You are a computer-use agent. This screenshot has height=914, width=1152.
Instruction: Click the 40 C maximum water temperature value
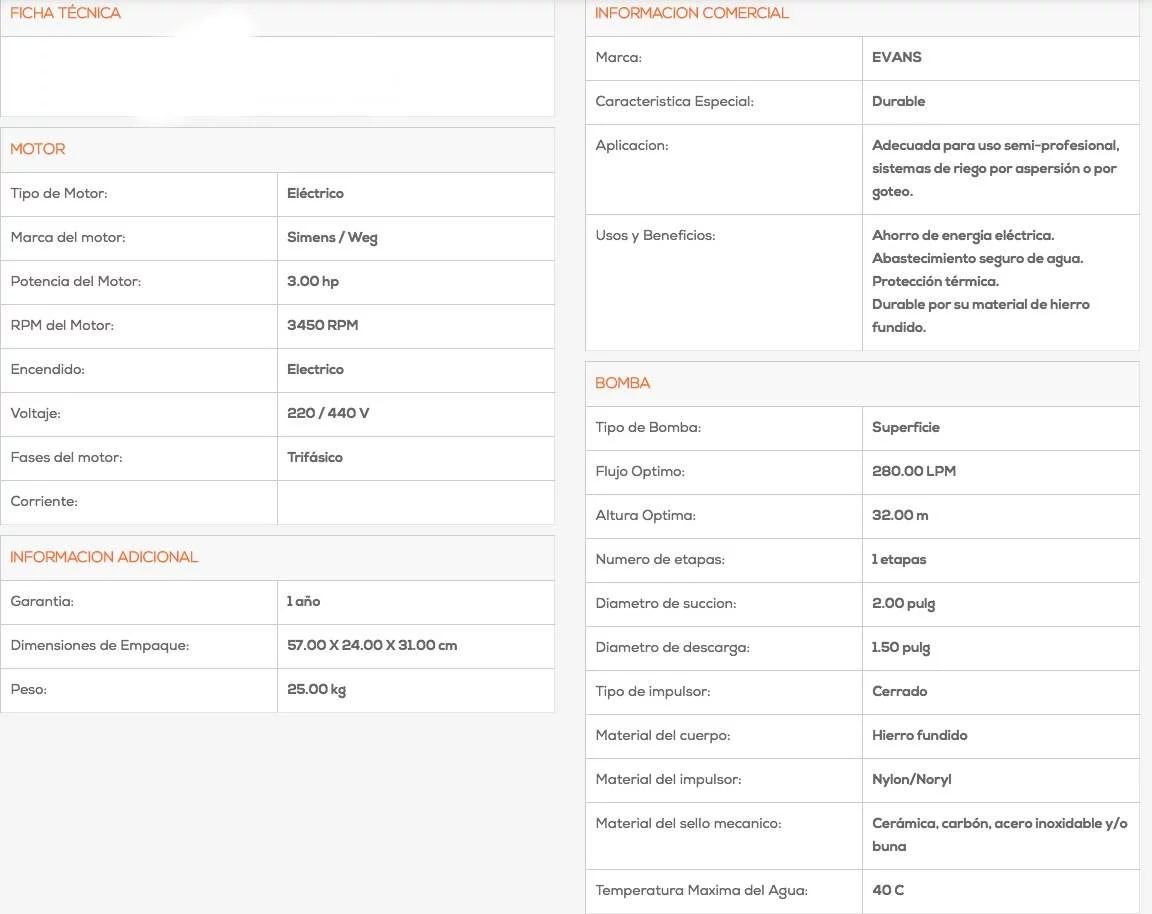[x=887, y=890]
